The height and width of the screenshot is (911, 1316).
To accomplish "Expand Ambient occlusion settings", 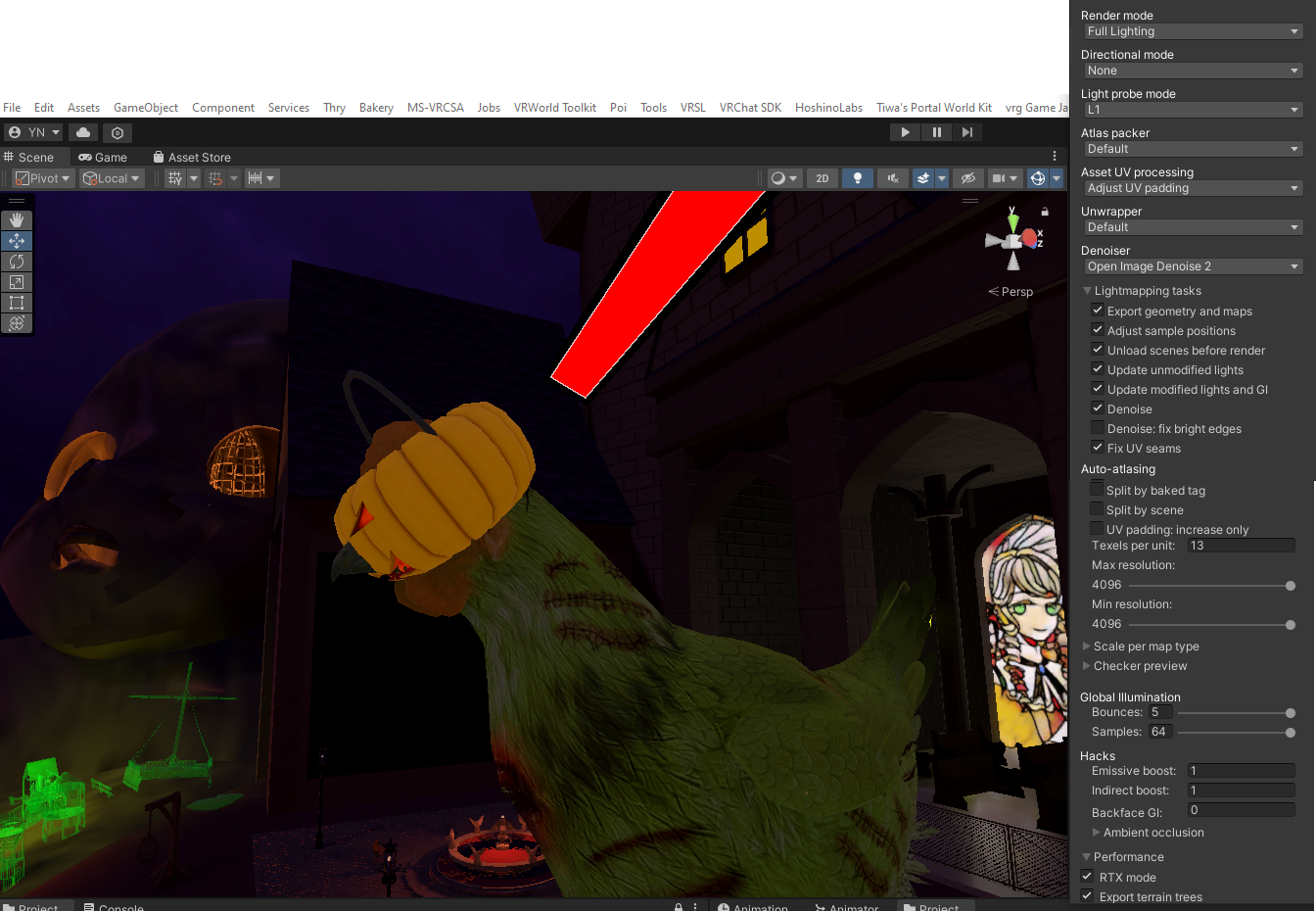I will [1097, 833].
